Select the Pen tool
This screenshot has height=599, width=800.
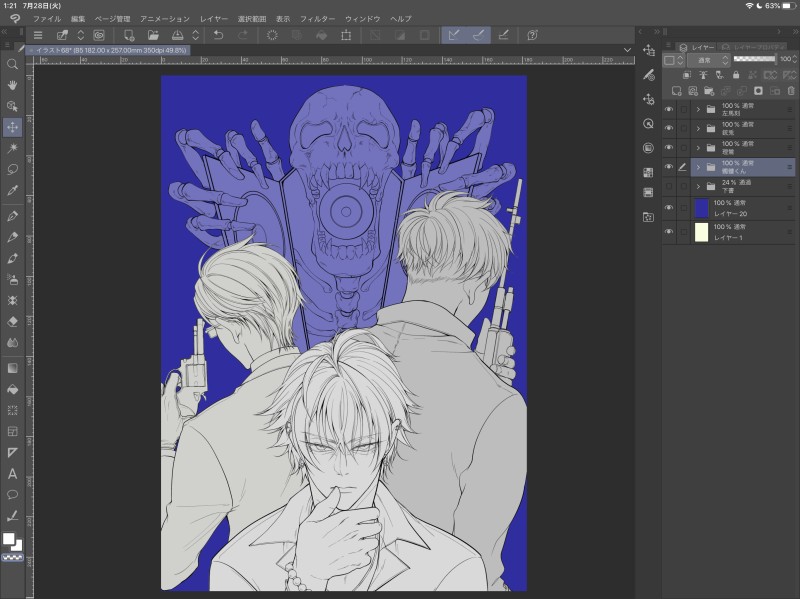pos(12,216)
